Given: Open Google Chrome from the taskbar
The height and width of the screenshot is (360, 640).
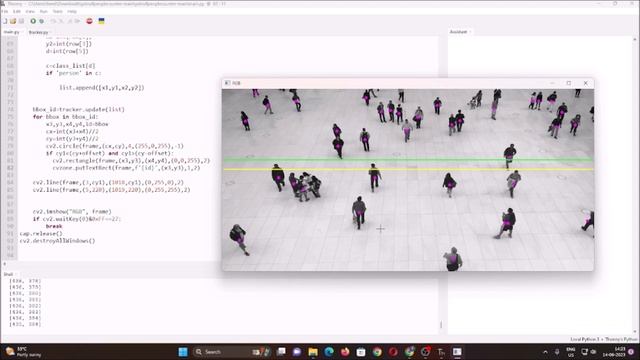Looking at the screenshot, I should (377, 352).
